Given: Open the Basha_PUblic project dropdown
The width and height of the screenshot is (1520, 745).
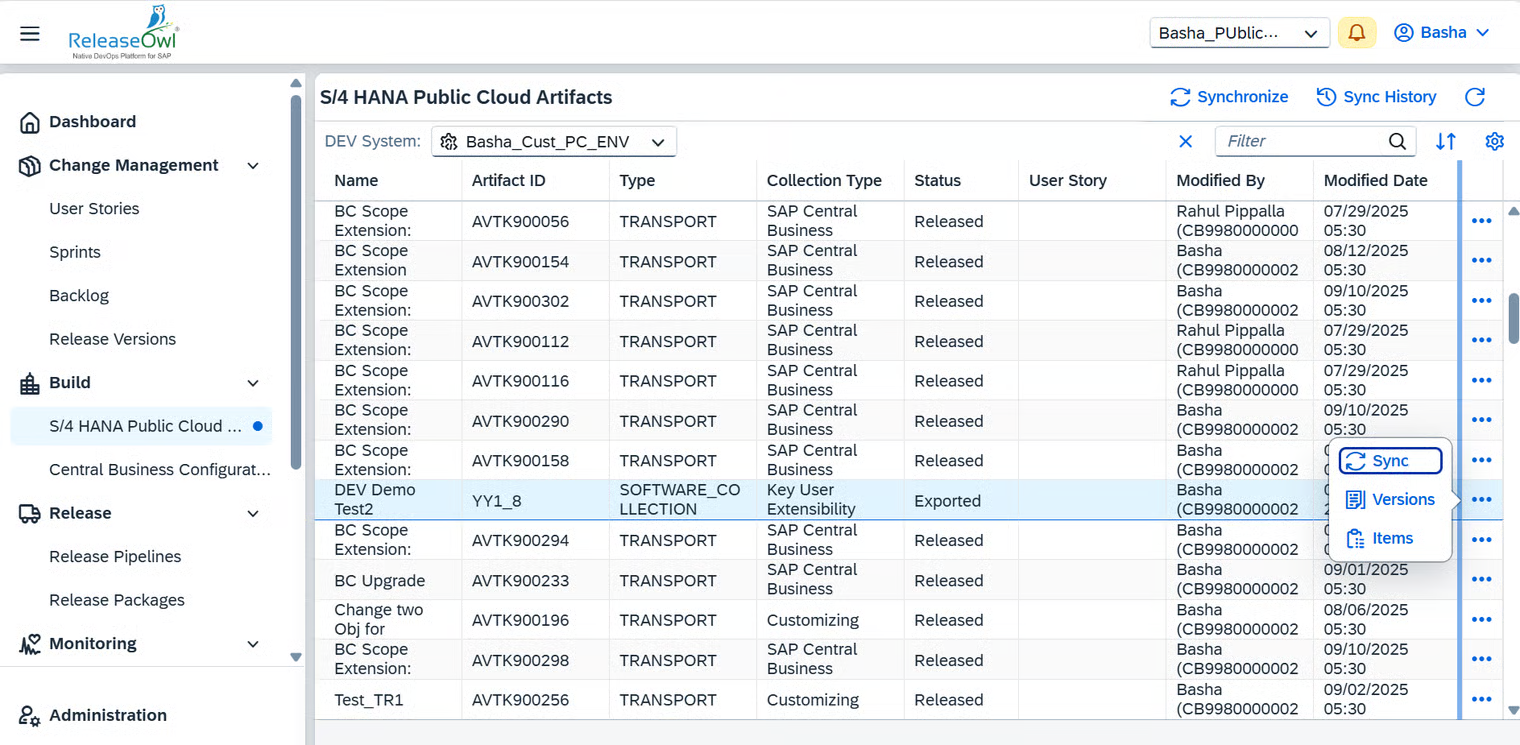Looking at the screenshot, I should pos(1239,33).
